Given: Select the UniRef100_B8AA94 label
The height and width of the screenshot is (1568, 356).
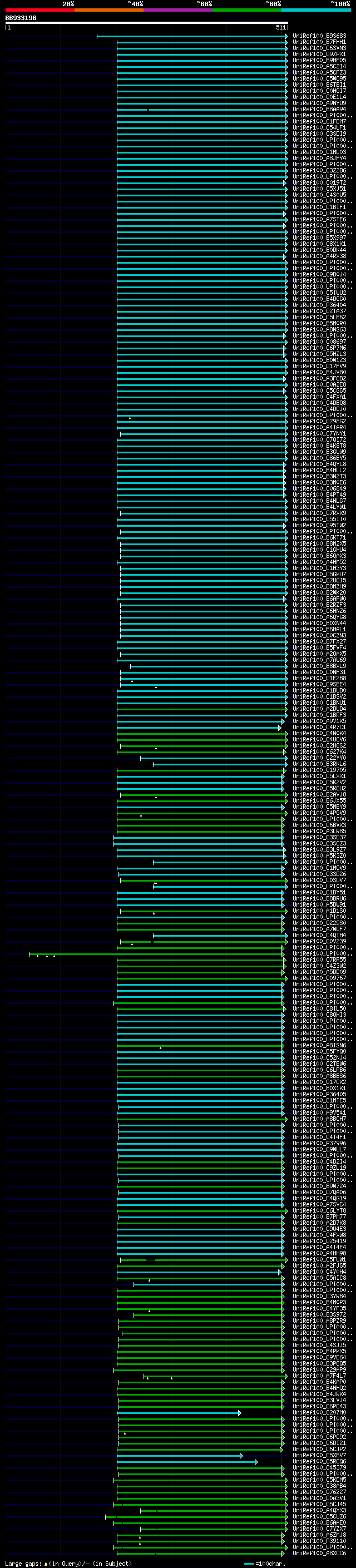Looking at the screenshot, I should (319, 109).
